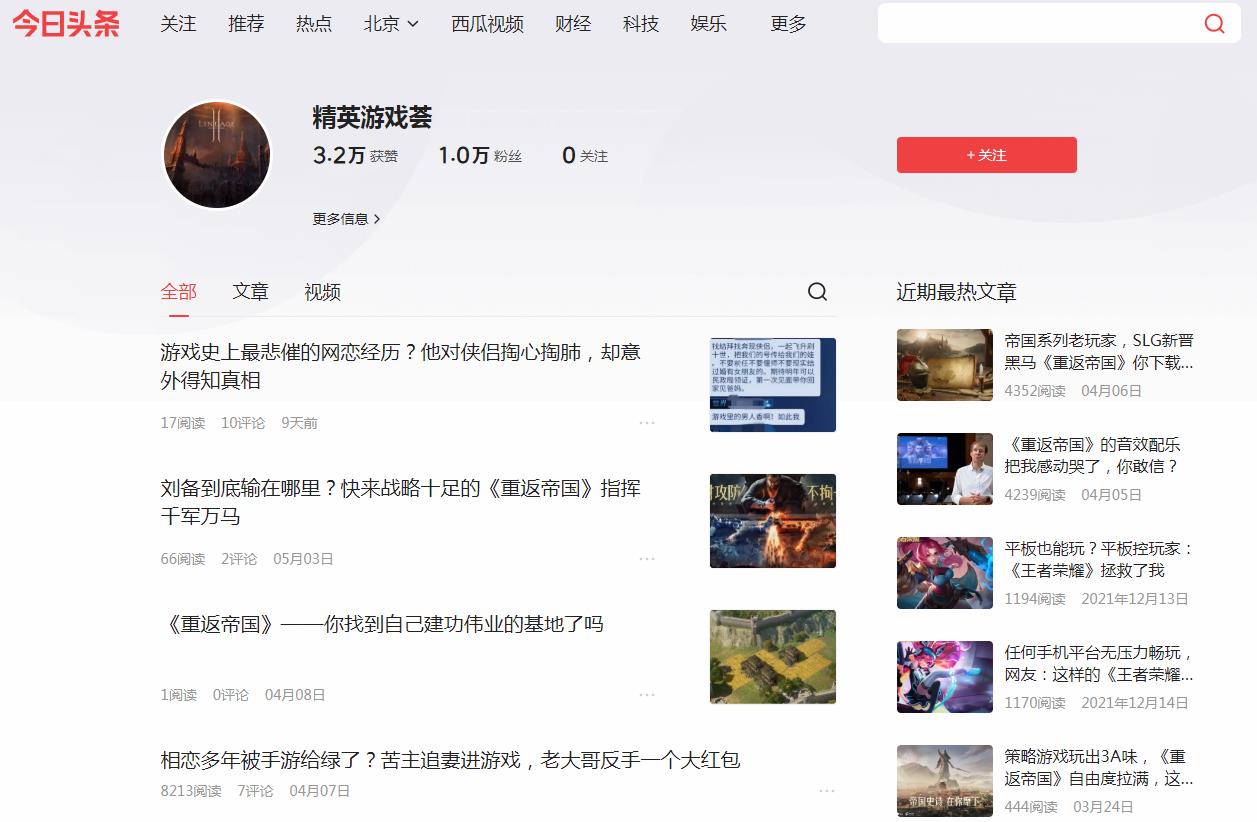Open the 科技 channel

pos(641,24)
